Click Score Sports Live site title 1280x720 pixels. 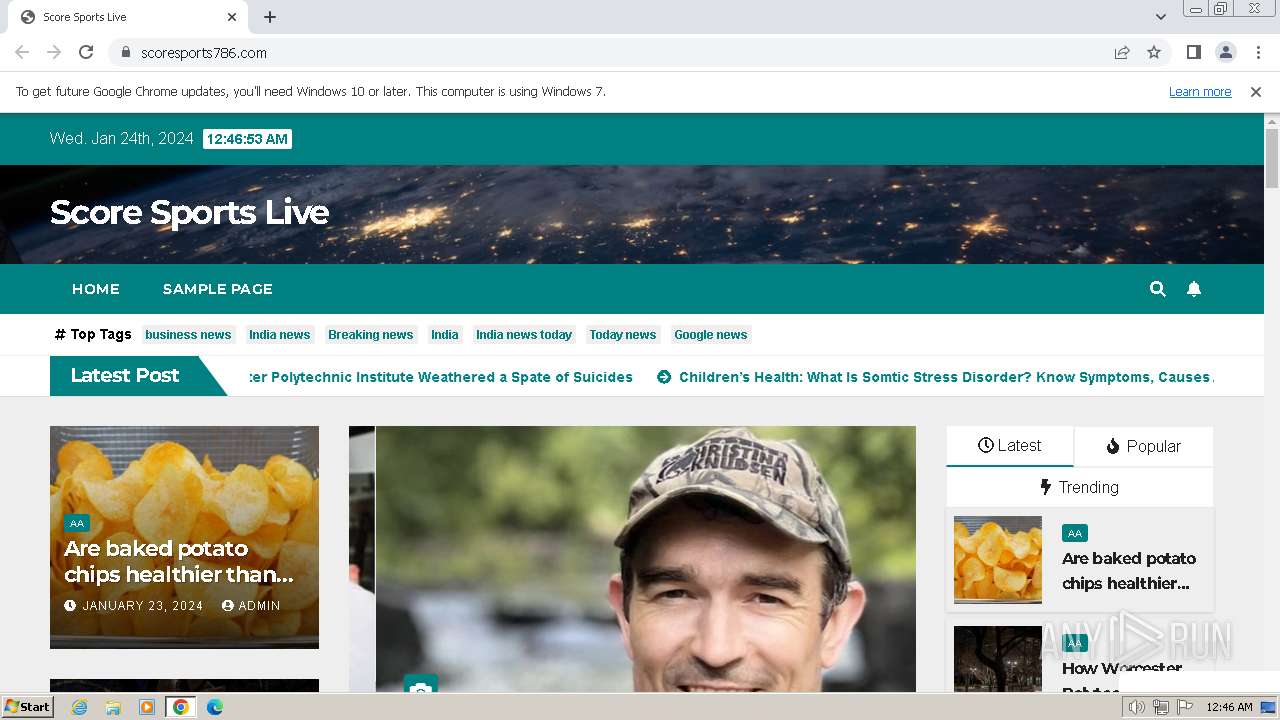click(x=189, y=212)
